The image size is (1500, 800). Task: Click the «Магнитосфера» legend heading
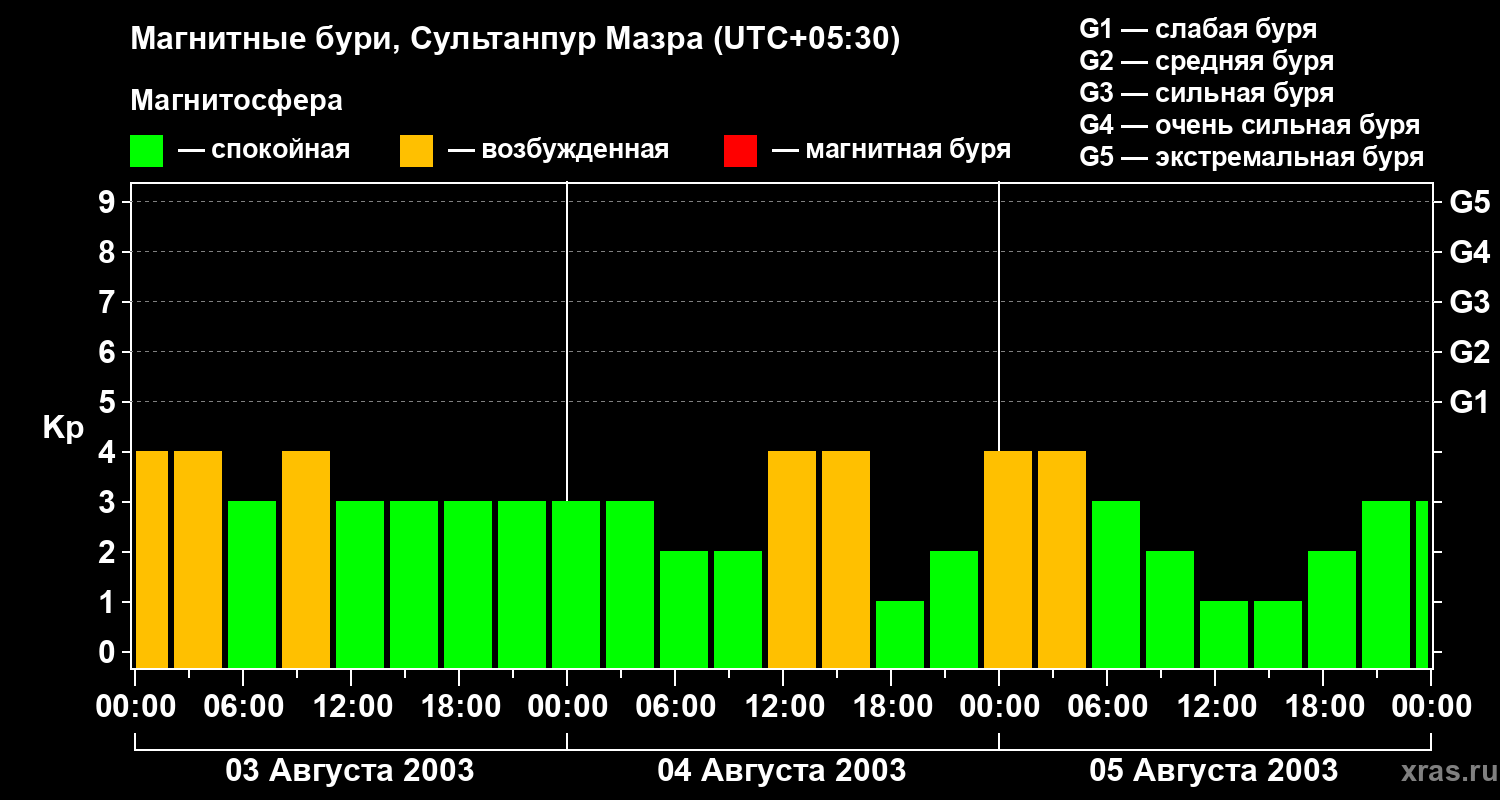pyautogui.click(x=236, y=101)
